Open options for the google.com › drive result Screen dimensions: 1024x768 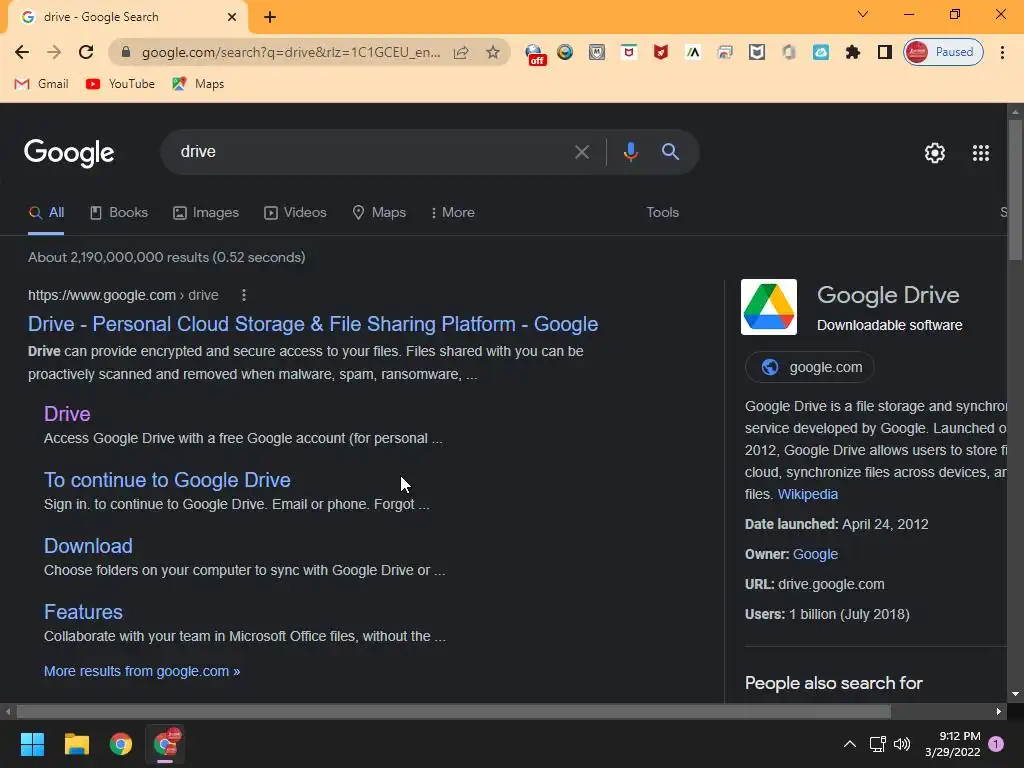pos(244,295)
